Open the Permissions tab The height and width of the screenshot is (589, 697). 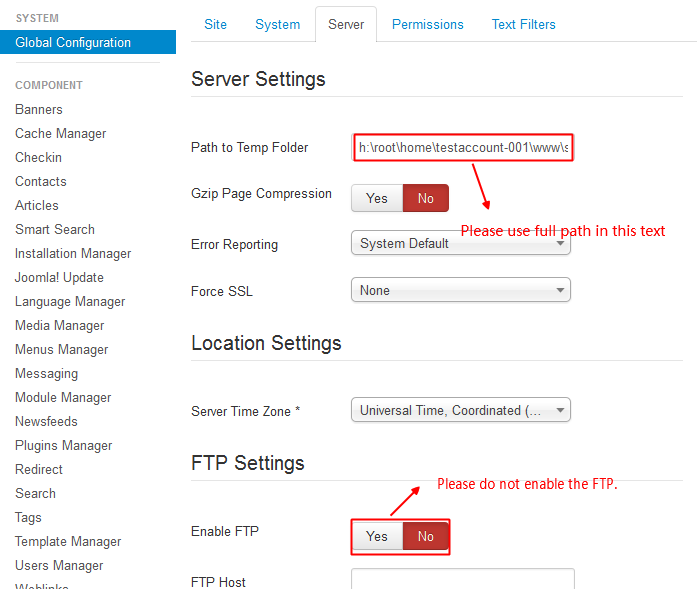click(x=427, y=24)
